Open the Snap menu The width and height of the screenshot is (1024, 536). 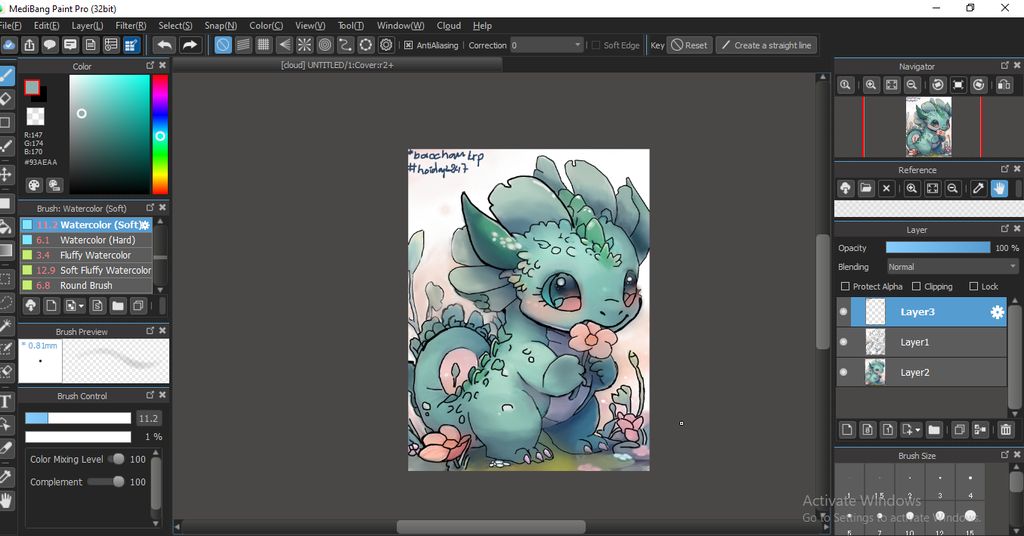click(220, 25)
